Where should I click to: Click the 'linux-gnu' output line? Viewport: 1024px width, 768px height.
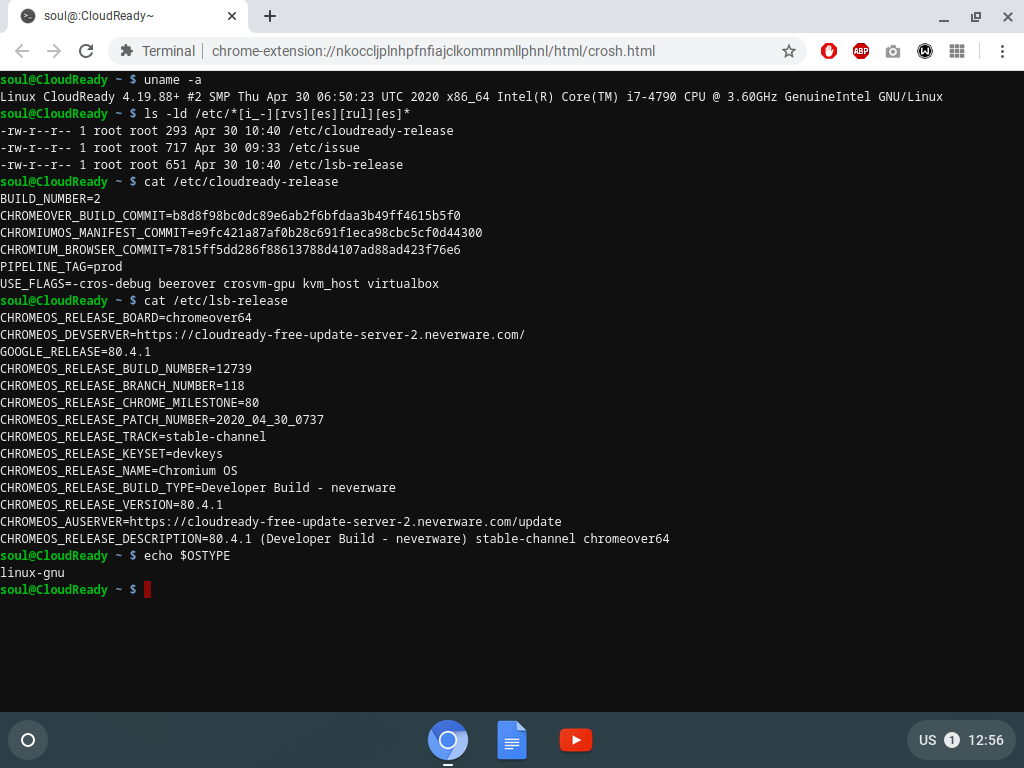[x=33, y=573]
